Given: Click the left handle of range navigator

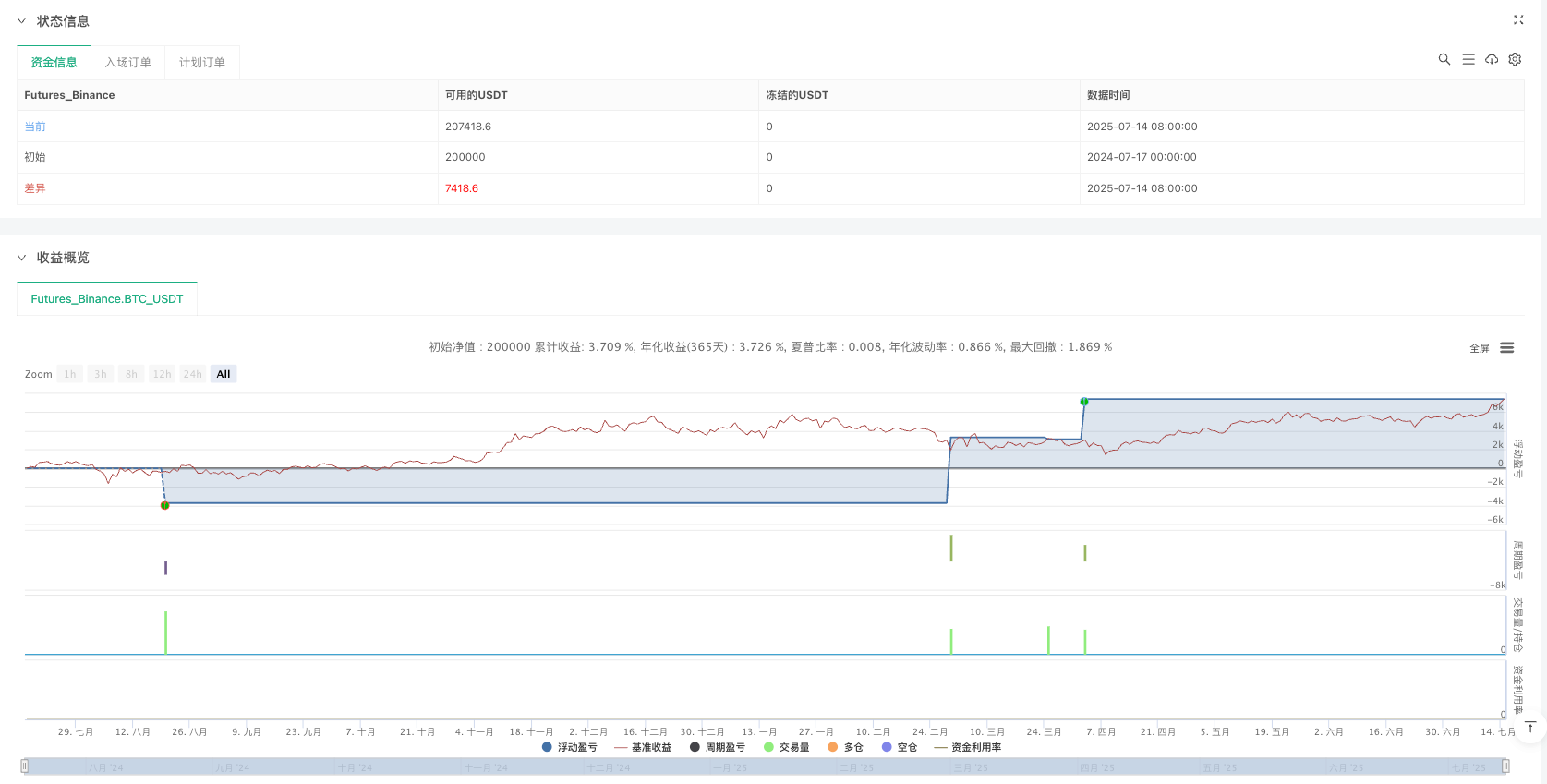Looking at the screenshot, I should point(25,766).
